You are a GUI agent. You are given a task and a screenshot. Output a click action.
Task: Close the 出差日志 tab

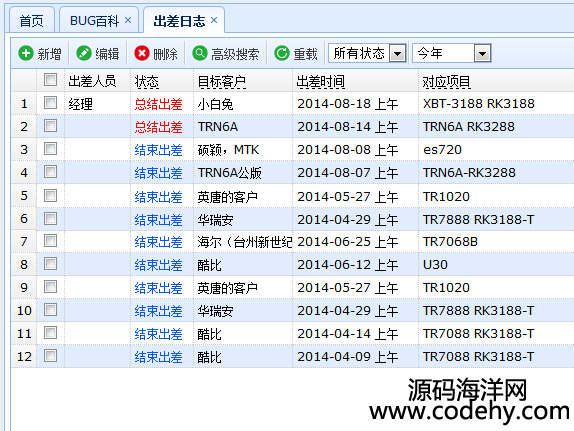[x=214, y=20]
